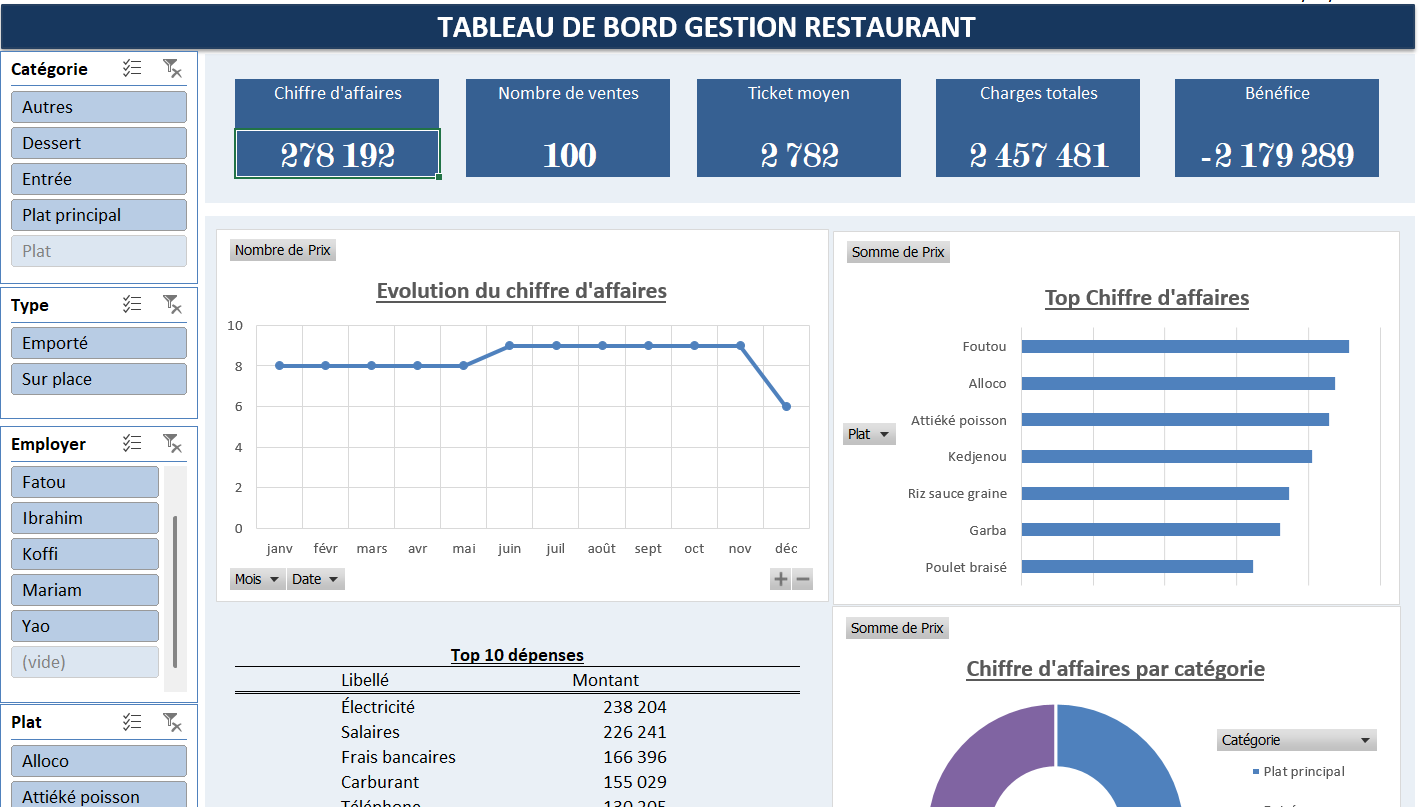Image resolution: width=1419 pixels, height=807 pixels.
Task: Open the Date field dropdown
Action: [315, 579]
